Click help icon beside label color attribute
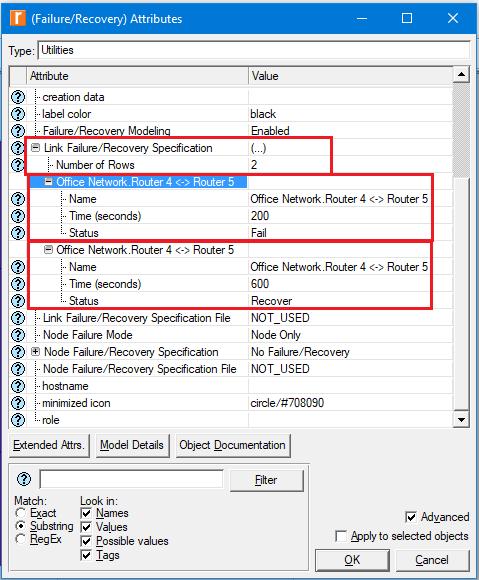Viewport: 479px width, 580px height. point(18,114)
